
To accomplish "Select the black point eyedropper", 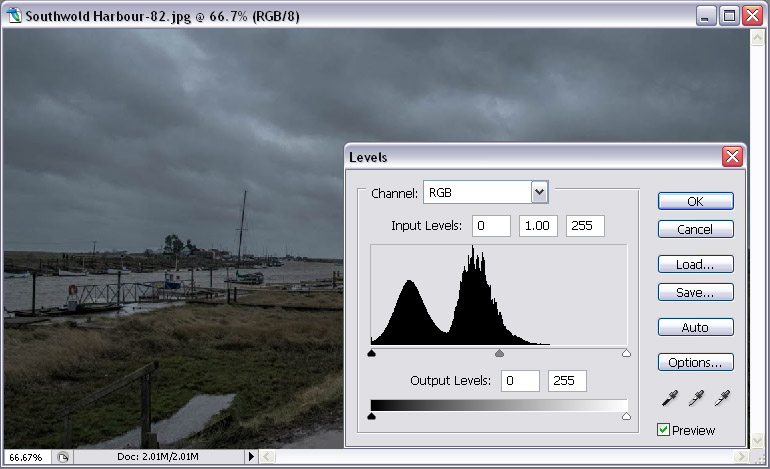I will pos(670,398).
